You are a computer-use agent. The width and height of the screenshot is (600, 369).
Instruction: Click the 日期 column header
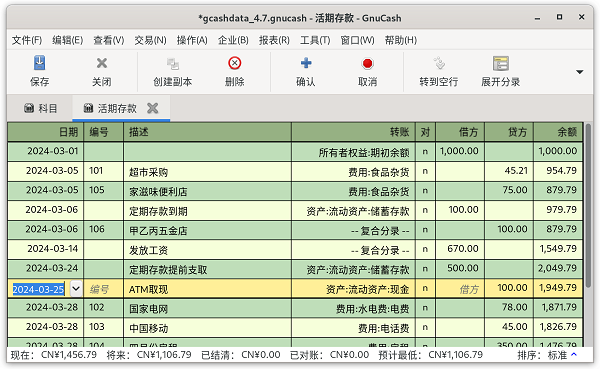pos(46,132)
